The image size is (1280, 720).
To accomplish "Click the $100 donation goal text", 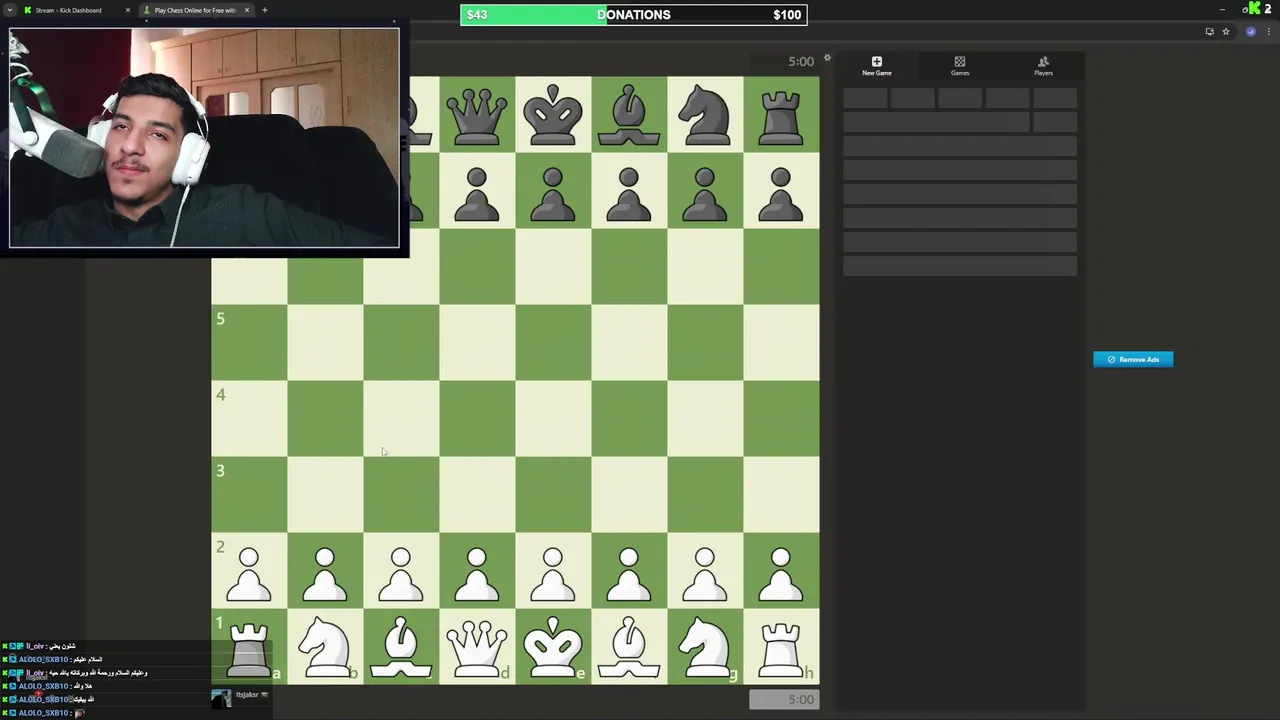I will tap(787, 15).
